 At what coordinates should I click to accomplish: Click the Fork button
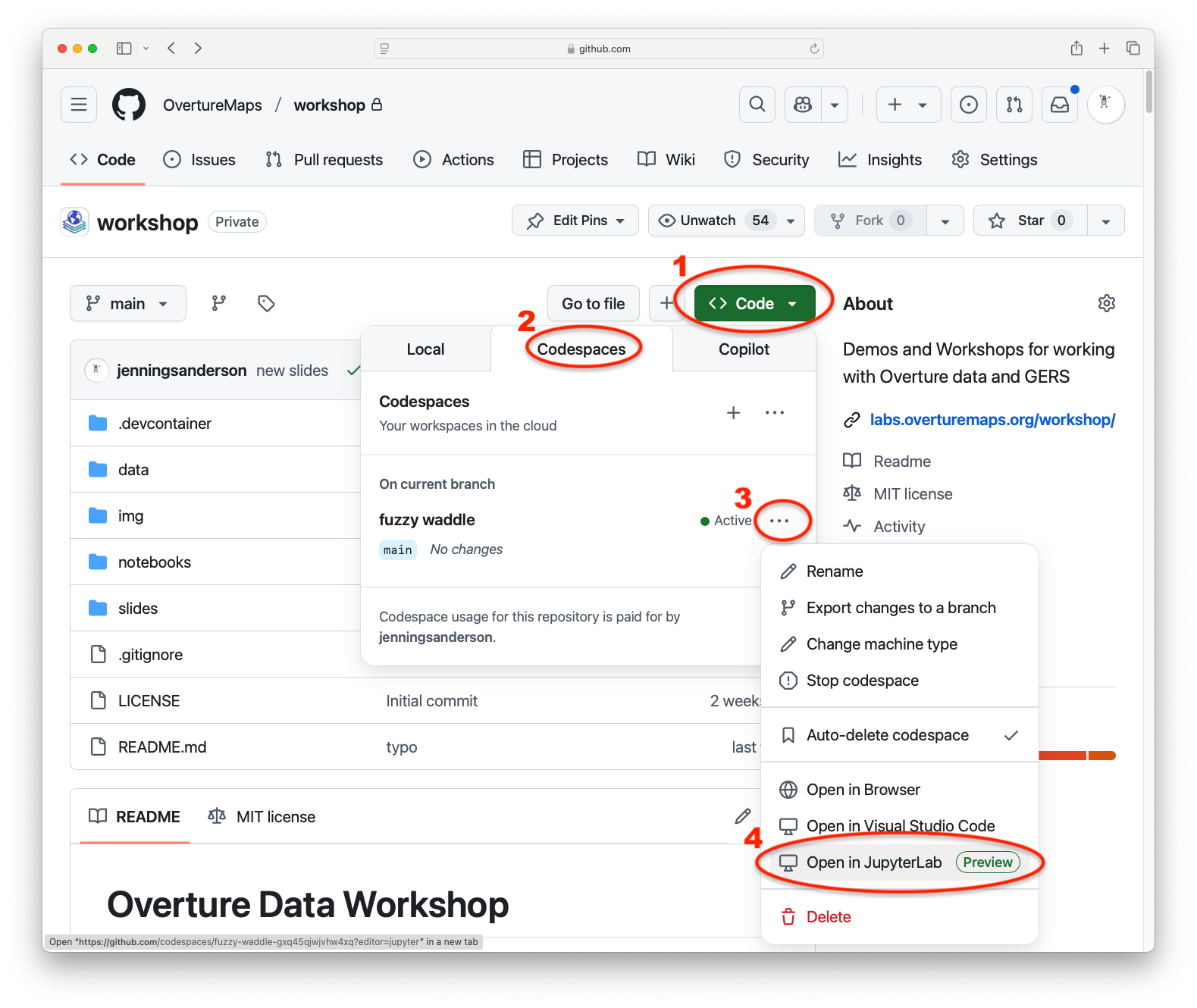click(870, 221)
